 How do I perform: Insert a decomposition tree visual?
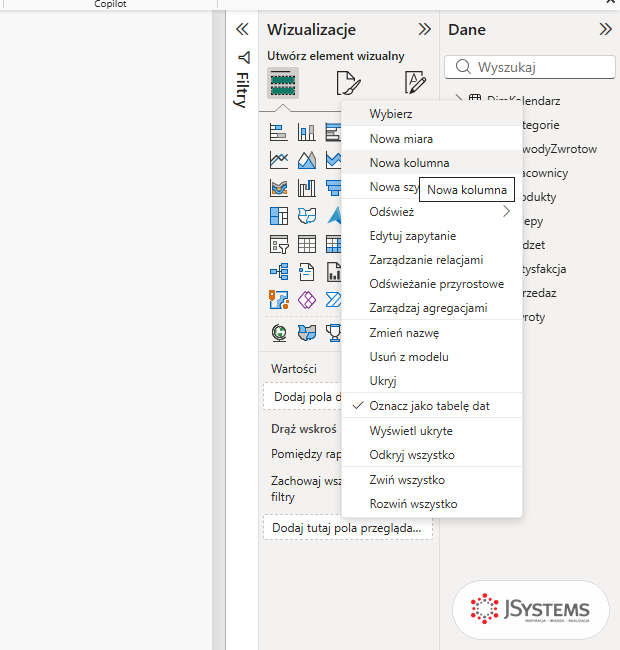tap(279, 272)
